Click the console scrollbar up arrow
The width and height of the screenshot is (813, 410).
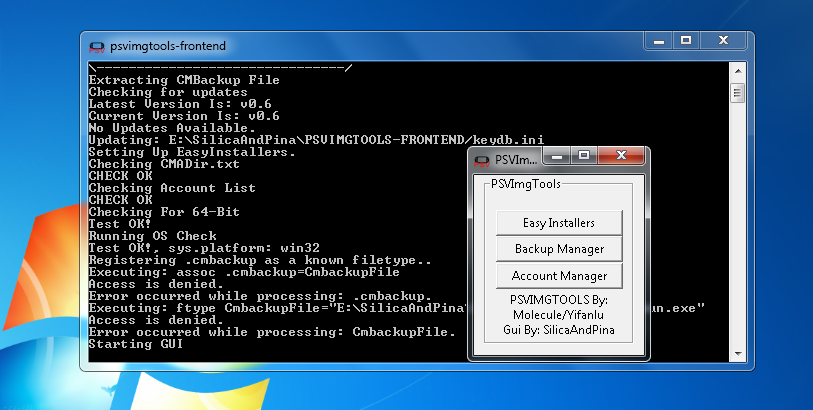click(x=737, y=69)
